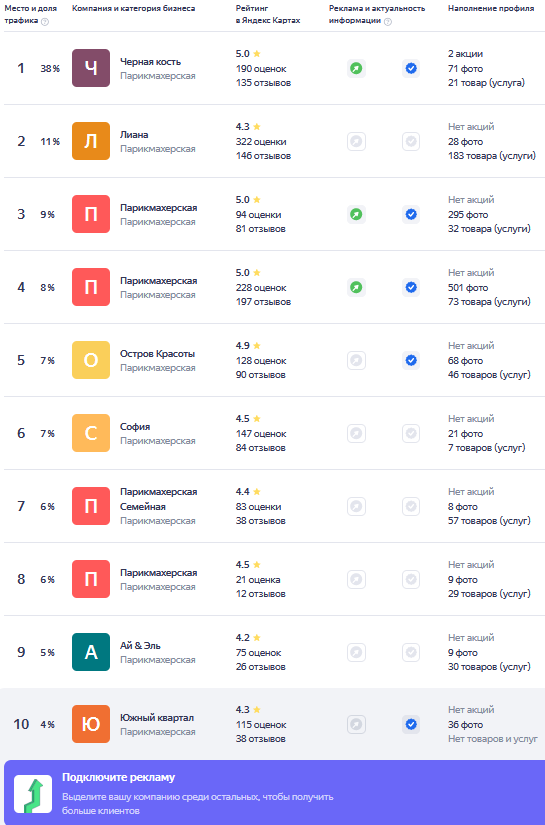545x825 pixels.
Task: Click the grey verification badge in София row
Action: point(411,434)
